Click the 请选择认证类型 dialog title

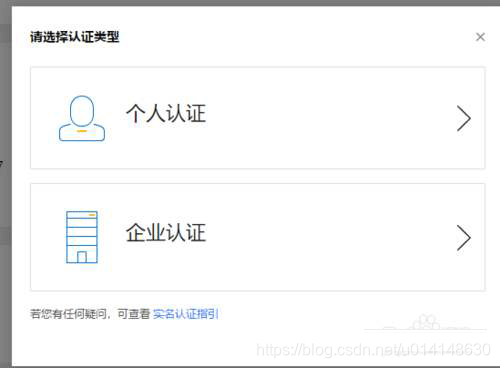point(75,37)
